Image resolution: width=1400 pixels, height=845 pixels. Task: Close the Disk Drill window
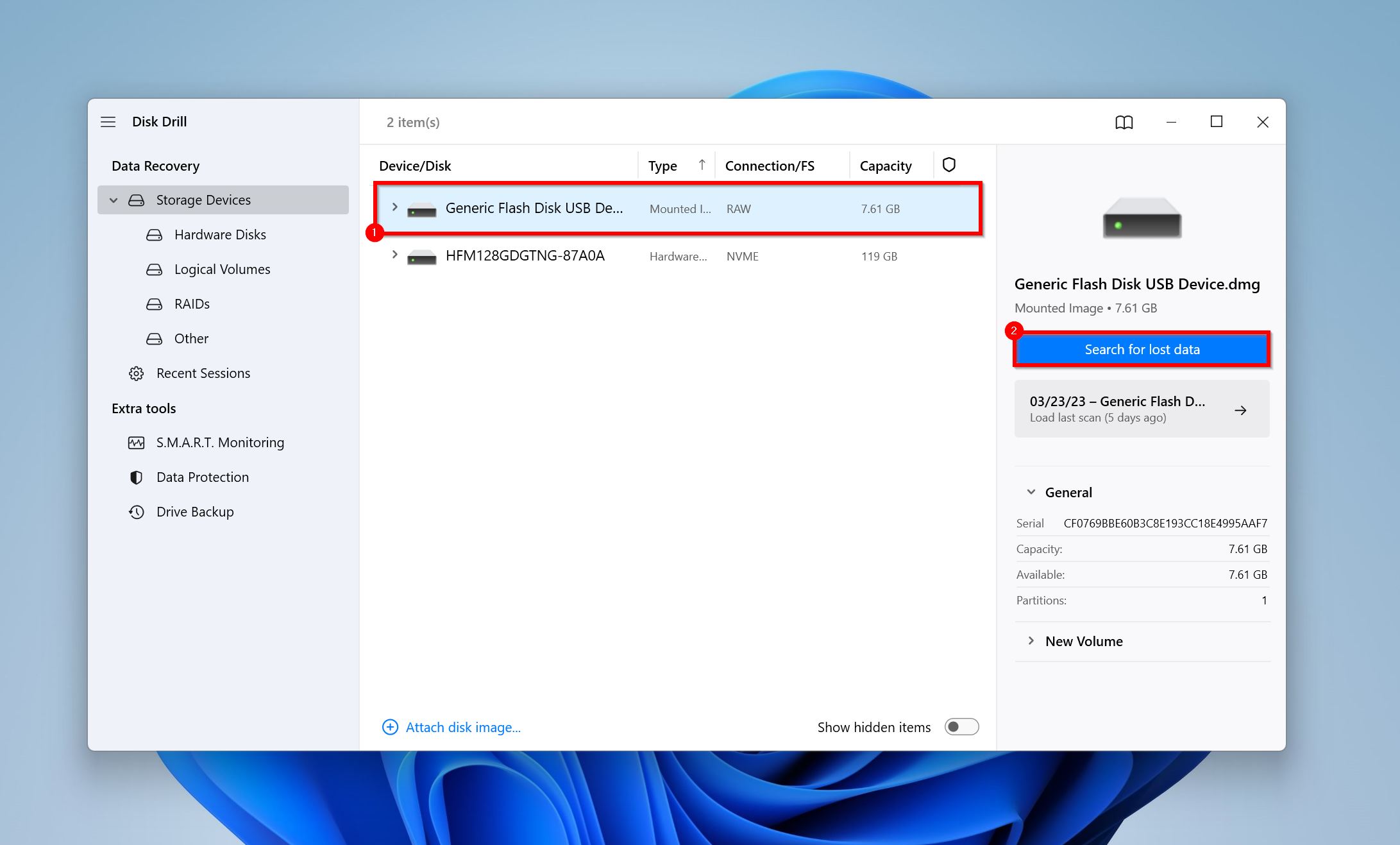pyautogui.click(x=1262, y=122)
